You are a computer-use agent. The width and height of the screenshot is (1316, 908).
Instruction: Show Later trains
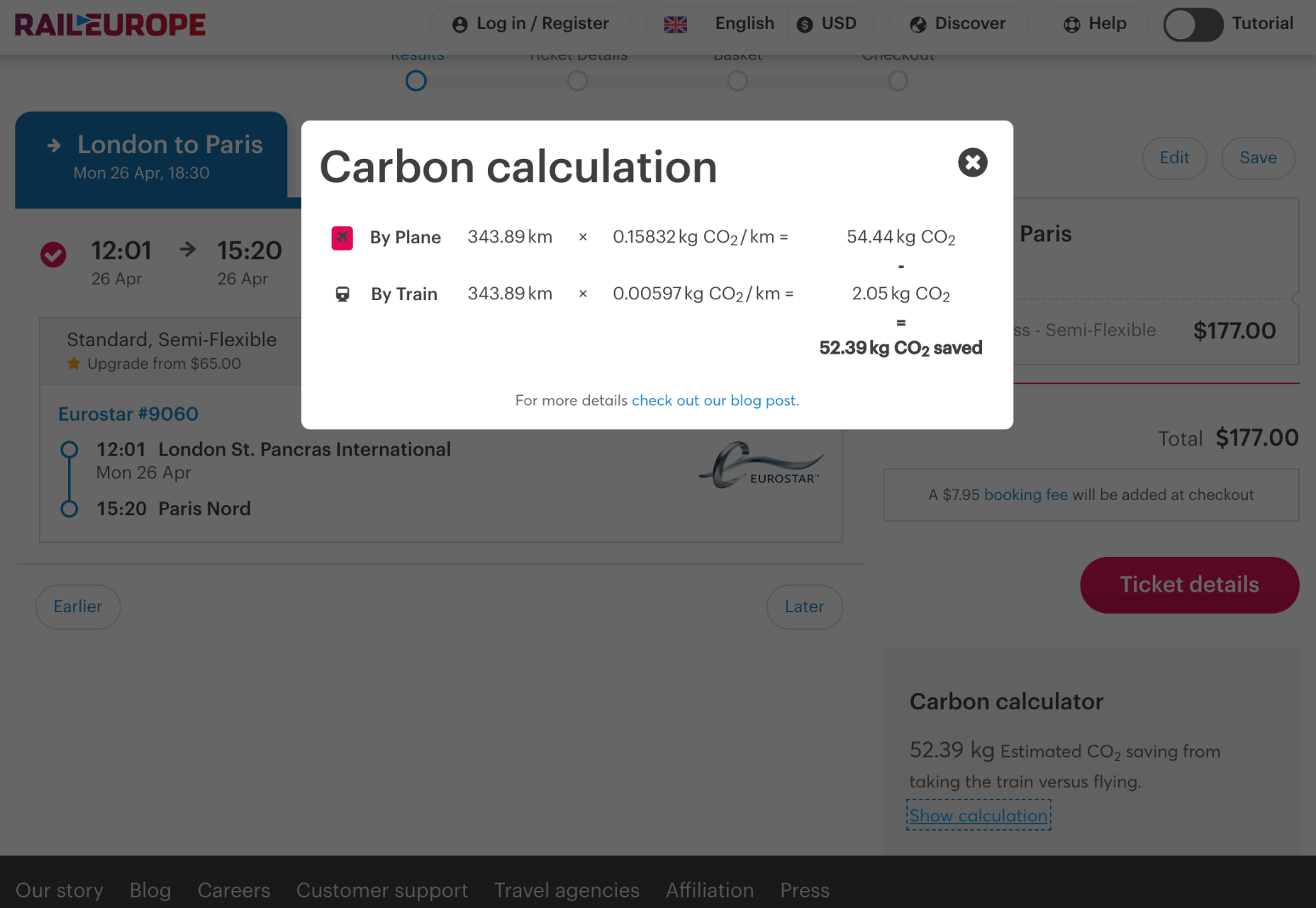point(804,607)
